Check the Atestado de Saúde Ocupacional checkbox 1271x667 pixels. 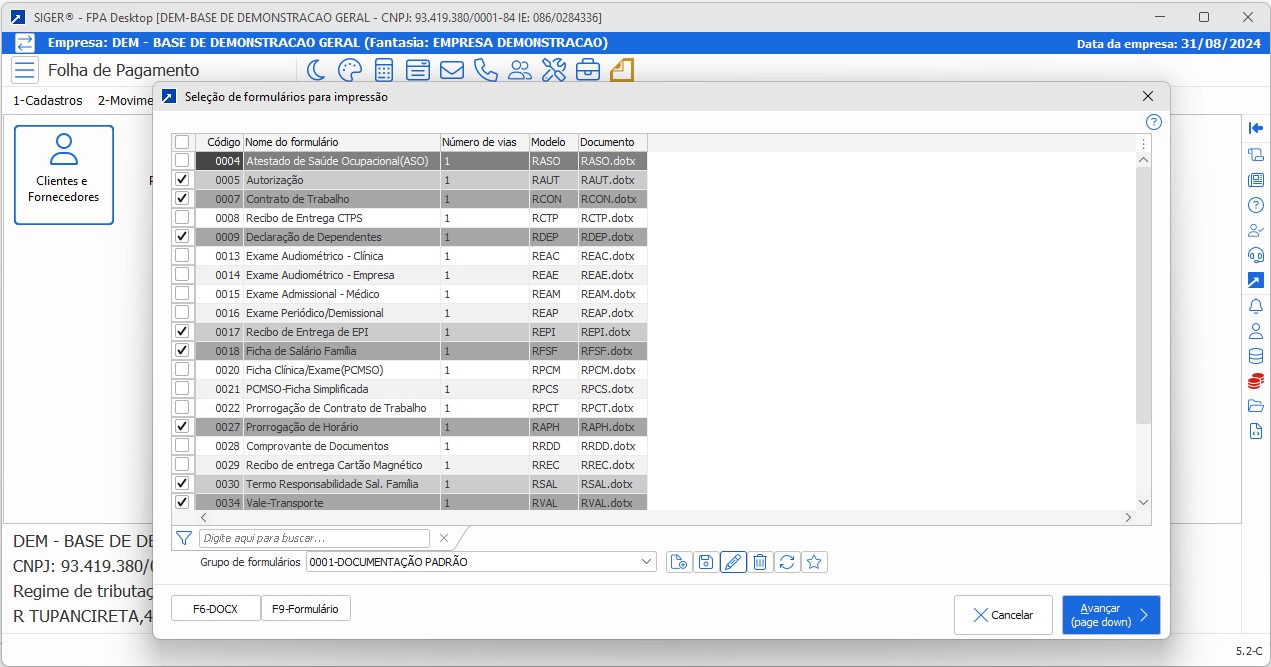[x=182, y=160]
